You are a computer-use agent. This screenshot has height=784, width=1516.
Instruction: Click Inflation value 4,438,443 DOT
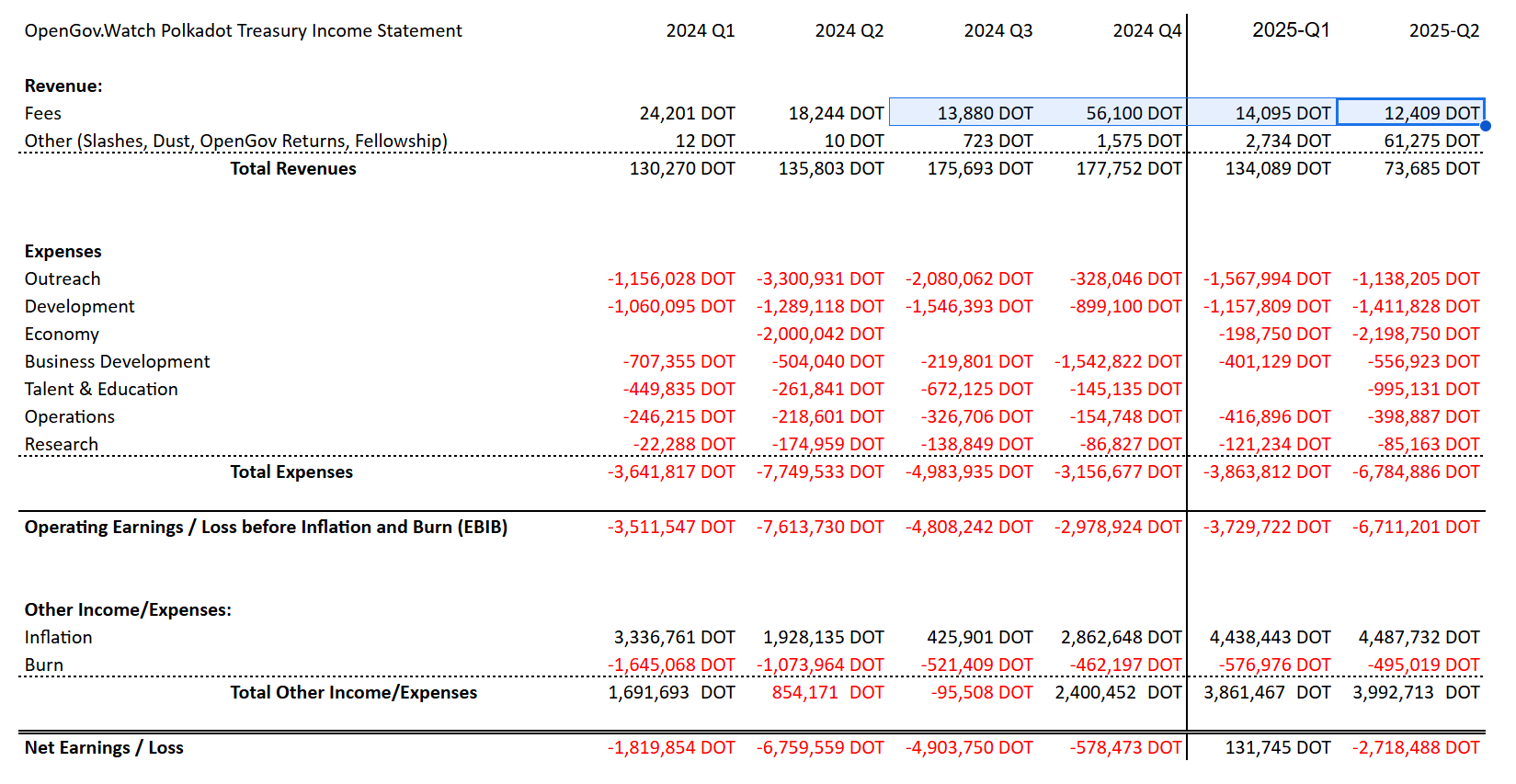tap(1271, 637)
